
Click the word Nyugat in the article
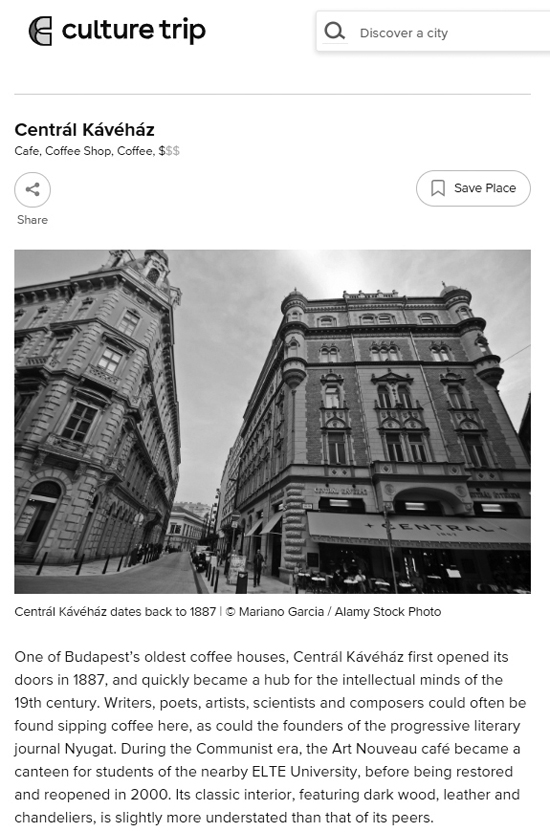point(89,749)
